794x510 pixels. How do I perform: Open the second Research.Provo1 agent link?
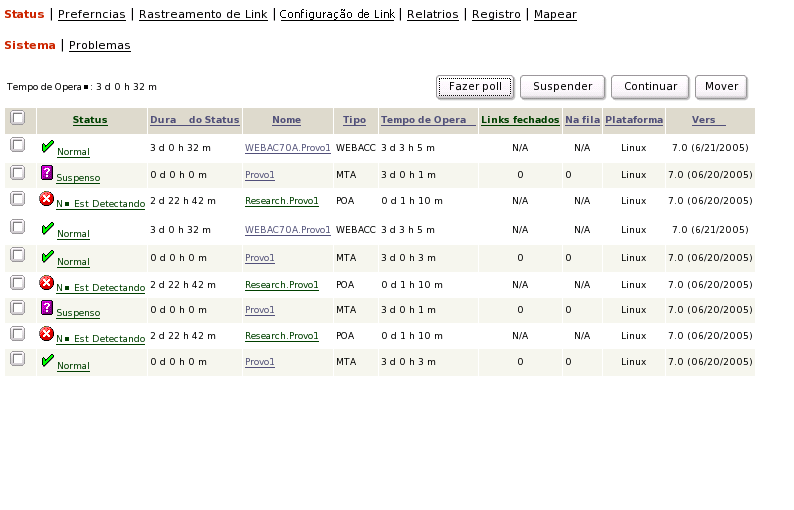282,285
